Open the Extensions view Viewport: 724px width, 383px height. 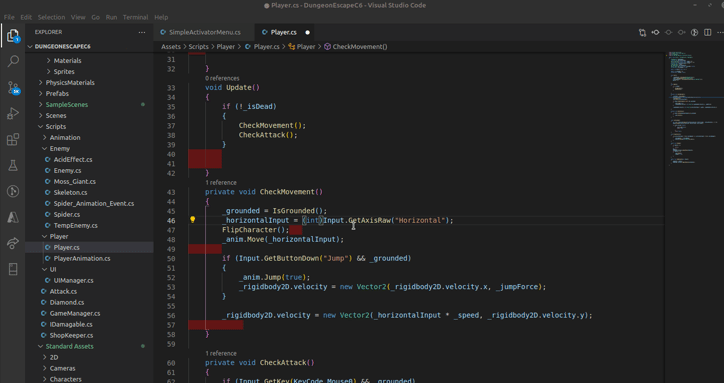click(13, 140)
